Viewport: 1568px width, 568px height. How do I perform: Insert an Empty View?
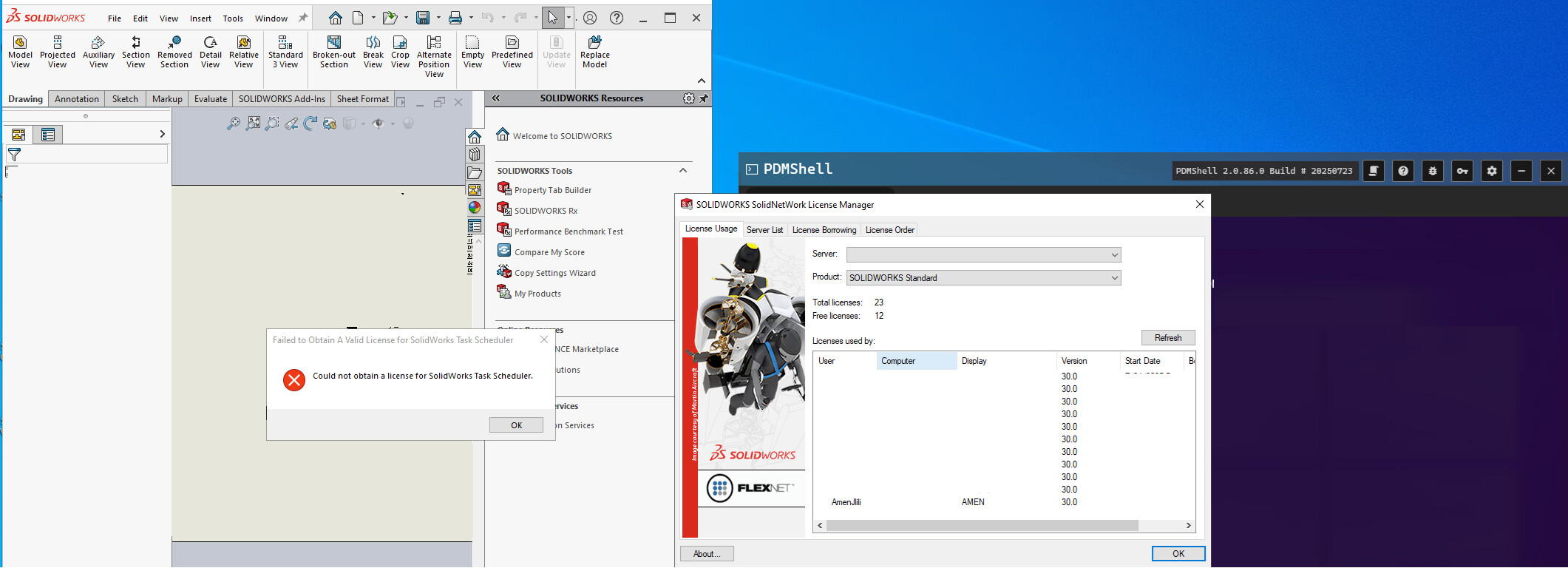click(x=472, y=52)
